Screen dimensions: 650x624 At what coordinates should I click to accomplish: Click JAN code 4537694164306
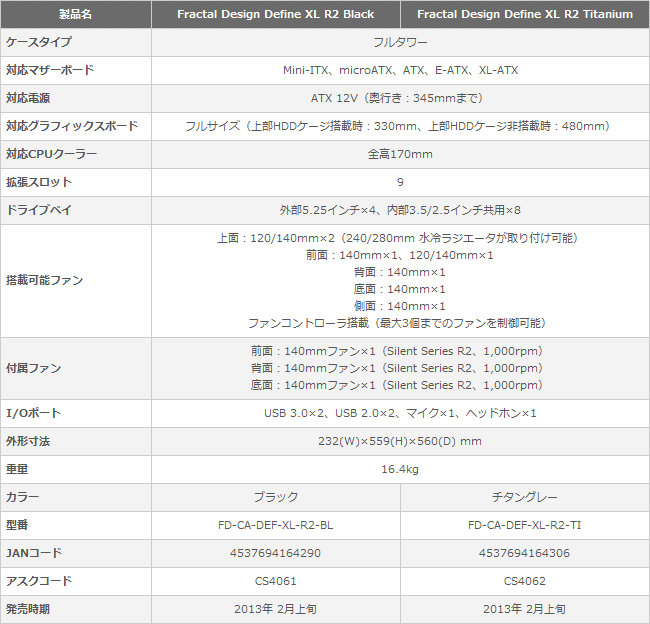pos(524,553)
